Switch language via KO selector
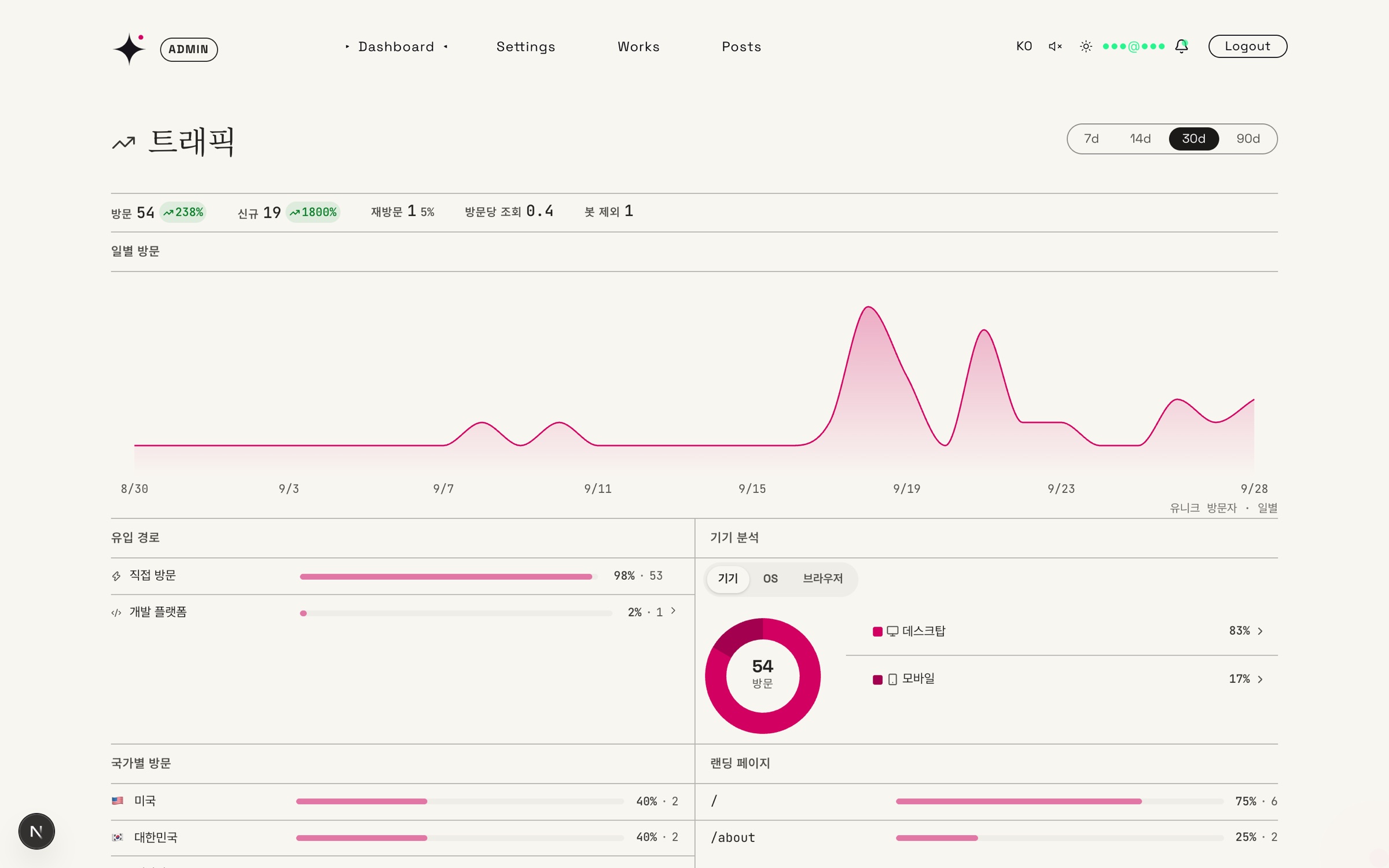The height and width of the screenshot is (868, 1389). (1024, 46)
